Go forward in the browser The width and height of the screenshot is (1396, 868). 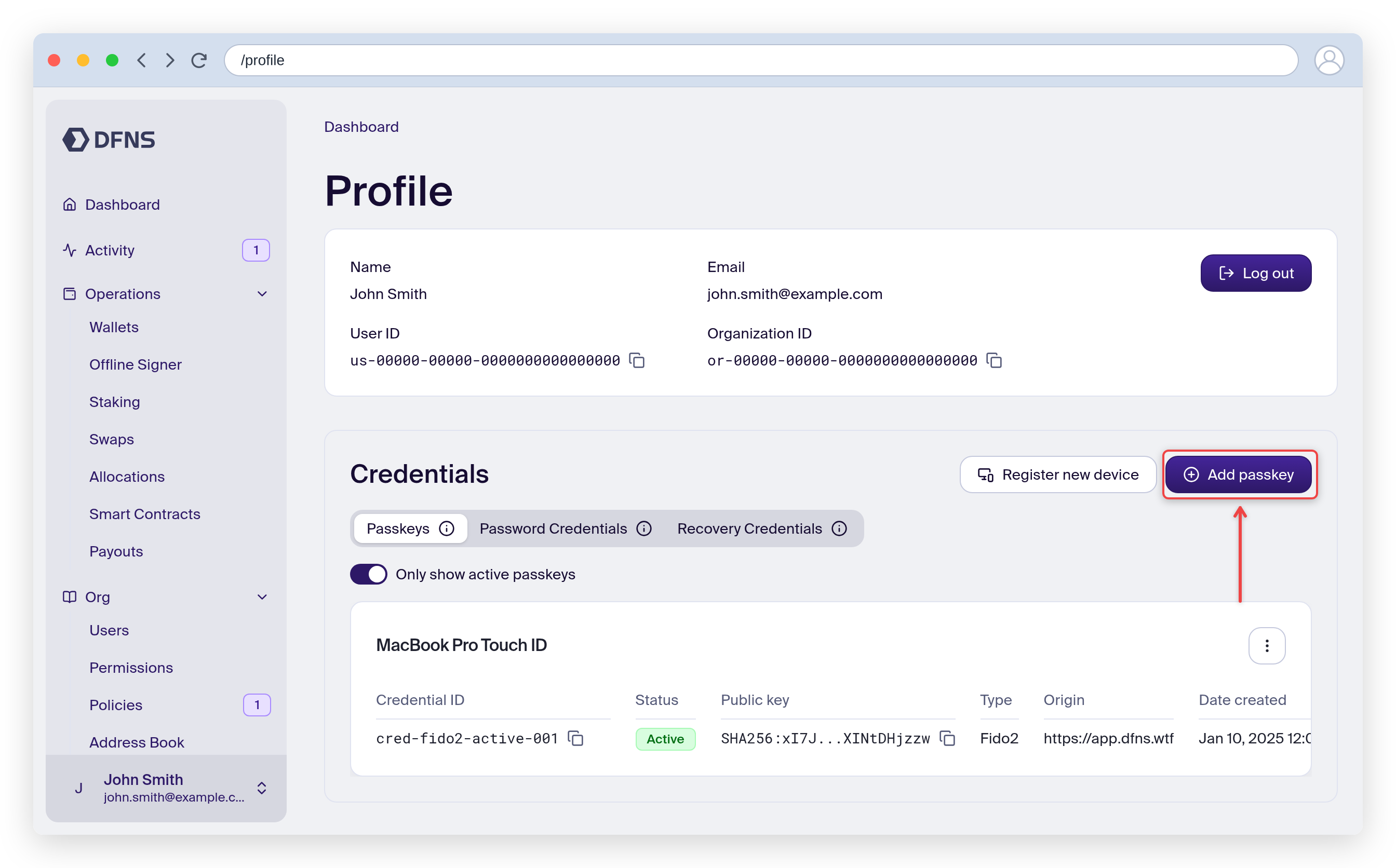pos(170,60)
